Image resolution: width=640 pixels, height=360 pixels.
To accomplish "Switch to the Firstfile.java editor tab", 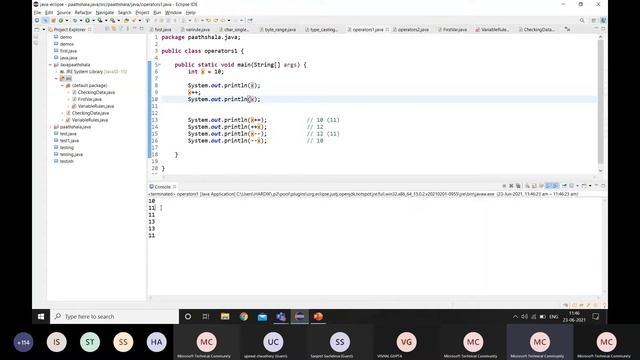I will pos(453,29).
